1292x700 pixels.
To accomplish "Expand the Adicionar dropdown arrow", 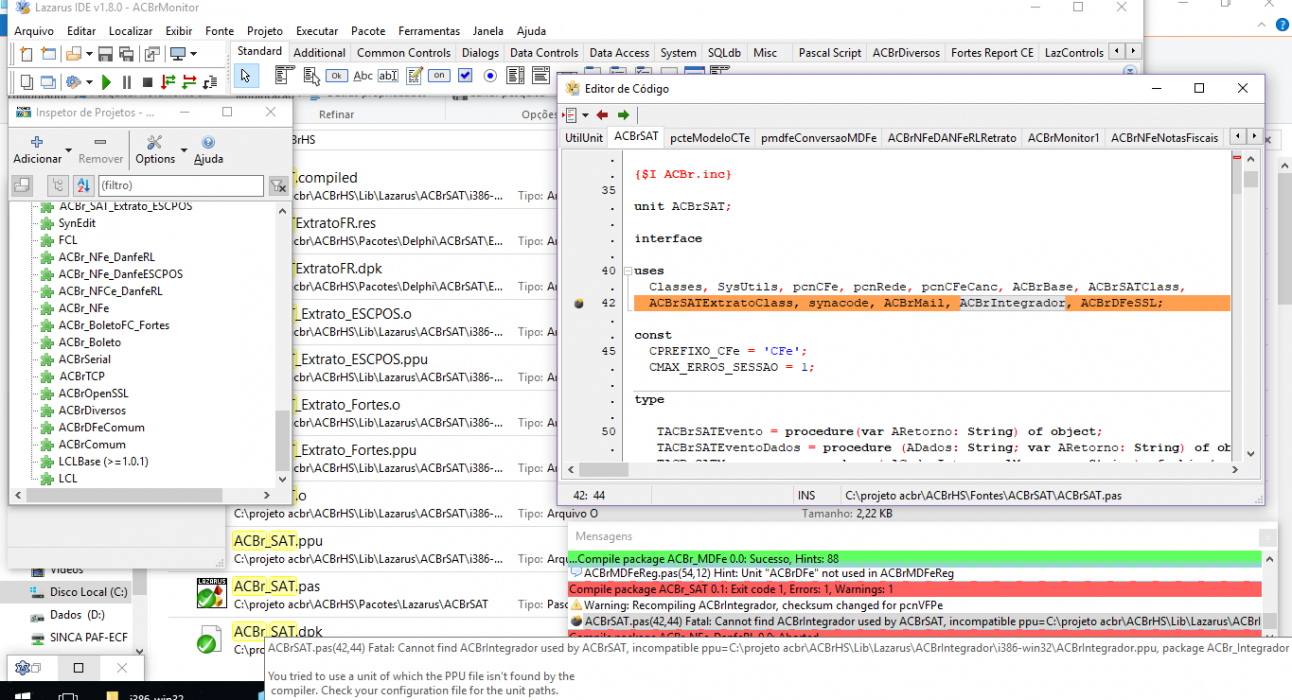I will pos(68,150).
